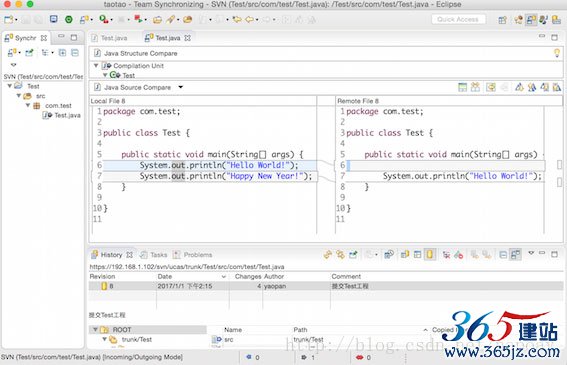Click the Local File 8 header label

pyautogui.click(x=108, y=101)
